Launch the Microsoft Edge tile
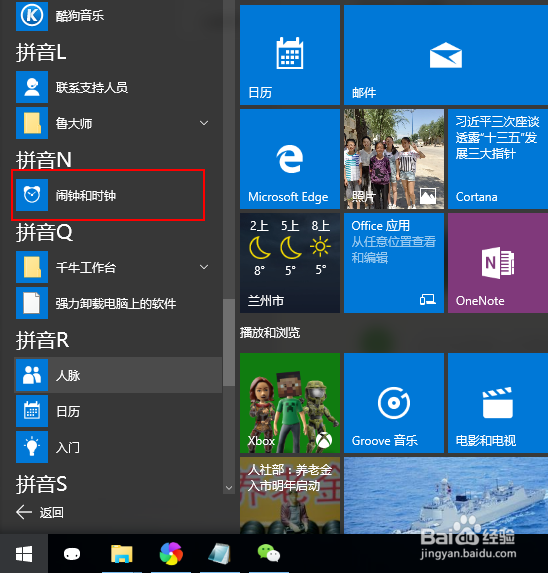Viewport: 548px width, 573px height. (290, 159)
